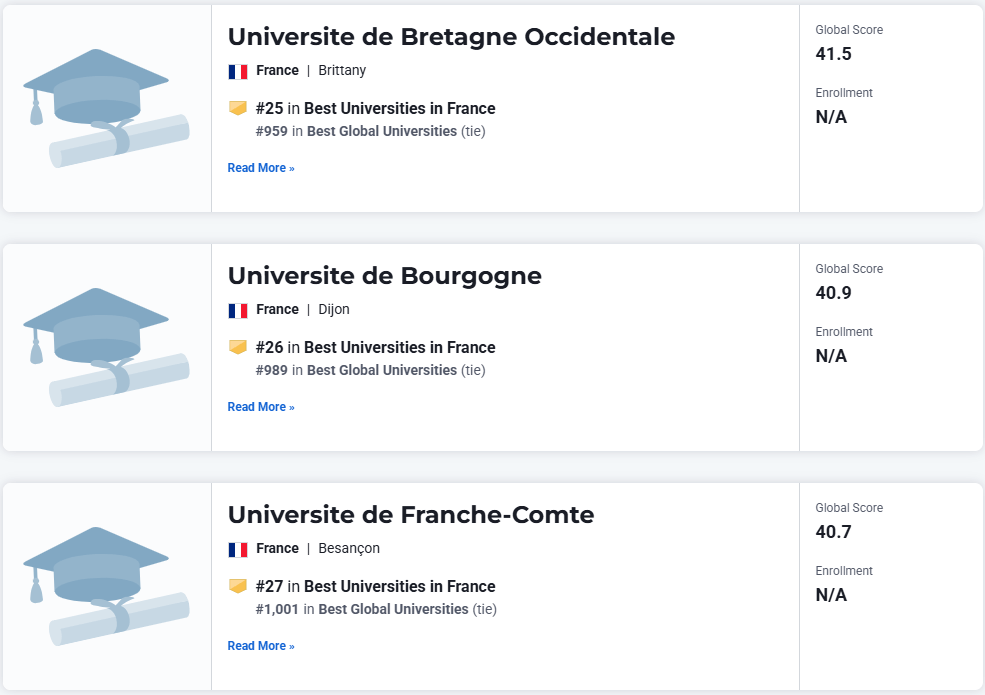Click the gold badge icon next to #25
Viewport: 985px width, 695px height.
click(238, 108)
